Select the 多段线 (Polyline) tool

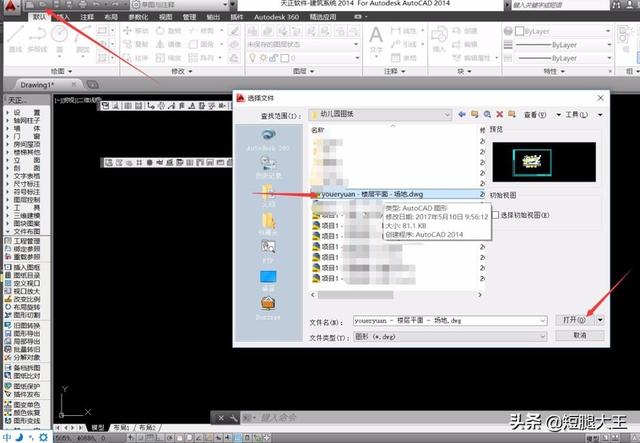click(37, 39)
